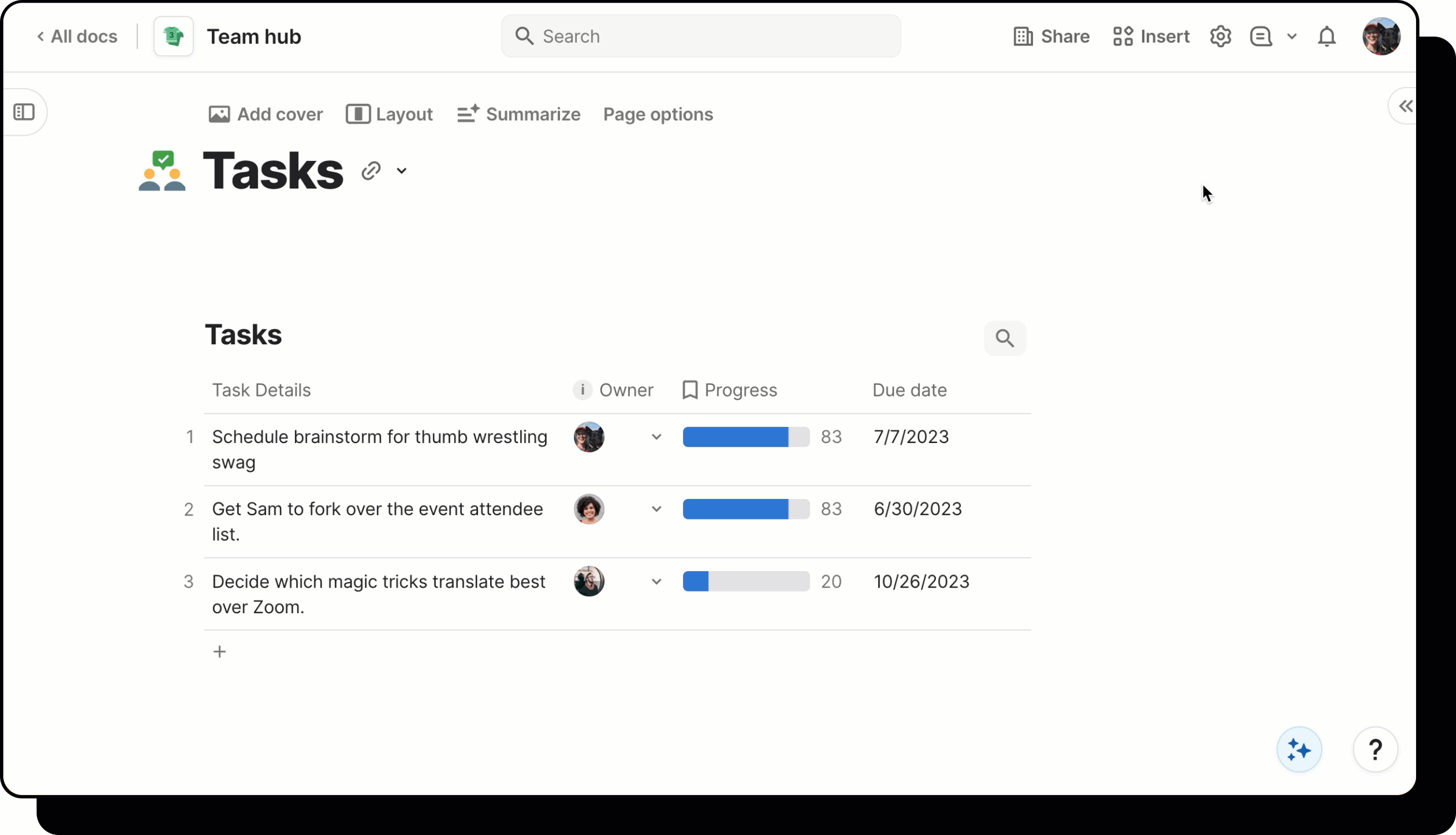
Task: Open the Layout menu
Action: [389, 114]
